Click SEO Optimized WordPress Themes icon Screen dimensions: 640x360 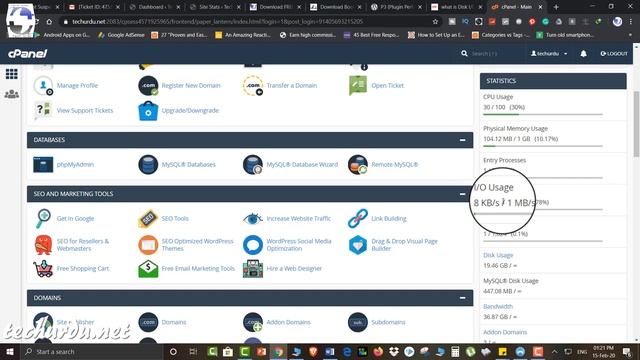(148, 245)
